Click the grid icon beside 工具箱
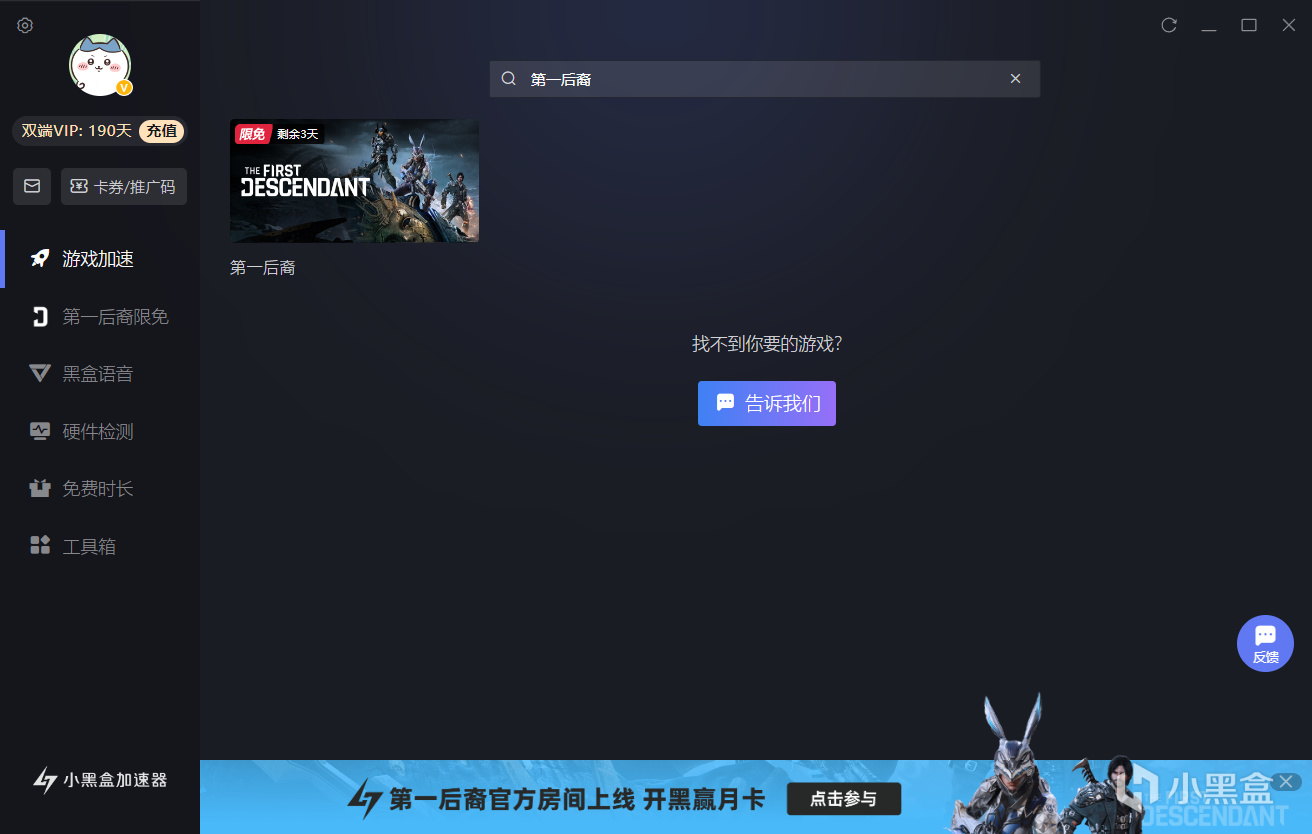The image size is (1312, 834). point(40,546)
